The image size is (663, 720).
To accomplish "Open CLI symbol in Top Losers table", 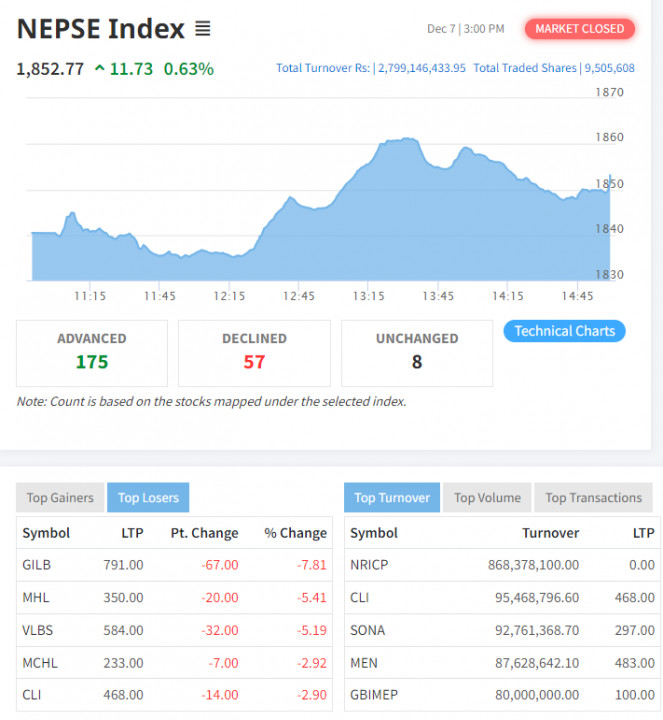I will (32, 695).
